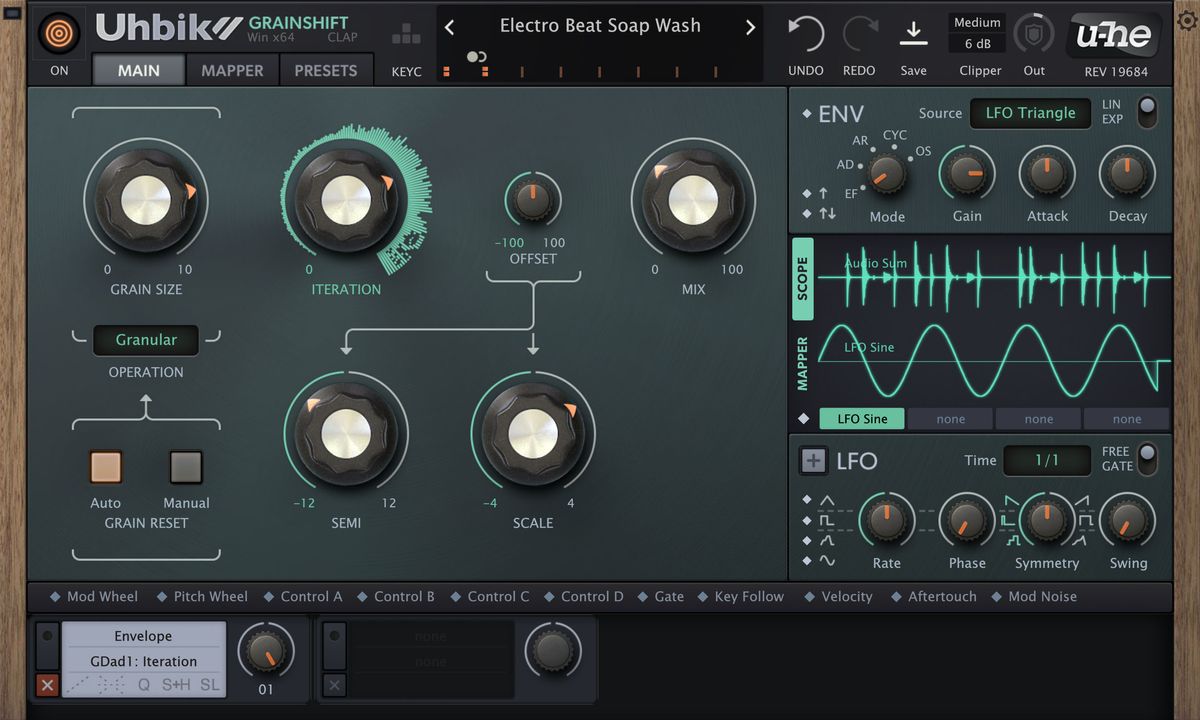The image size is (1200, 720).
Task: Click the single up-arrow envelope output diamond
Action: (807, 193)
